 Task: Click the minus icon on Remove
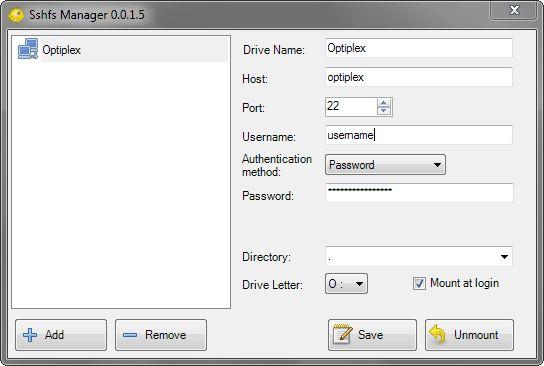pos(130,335)
